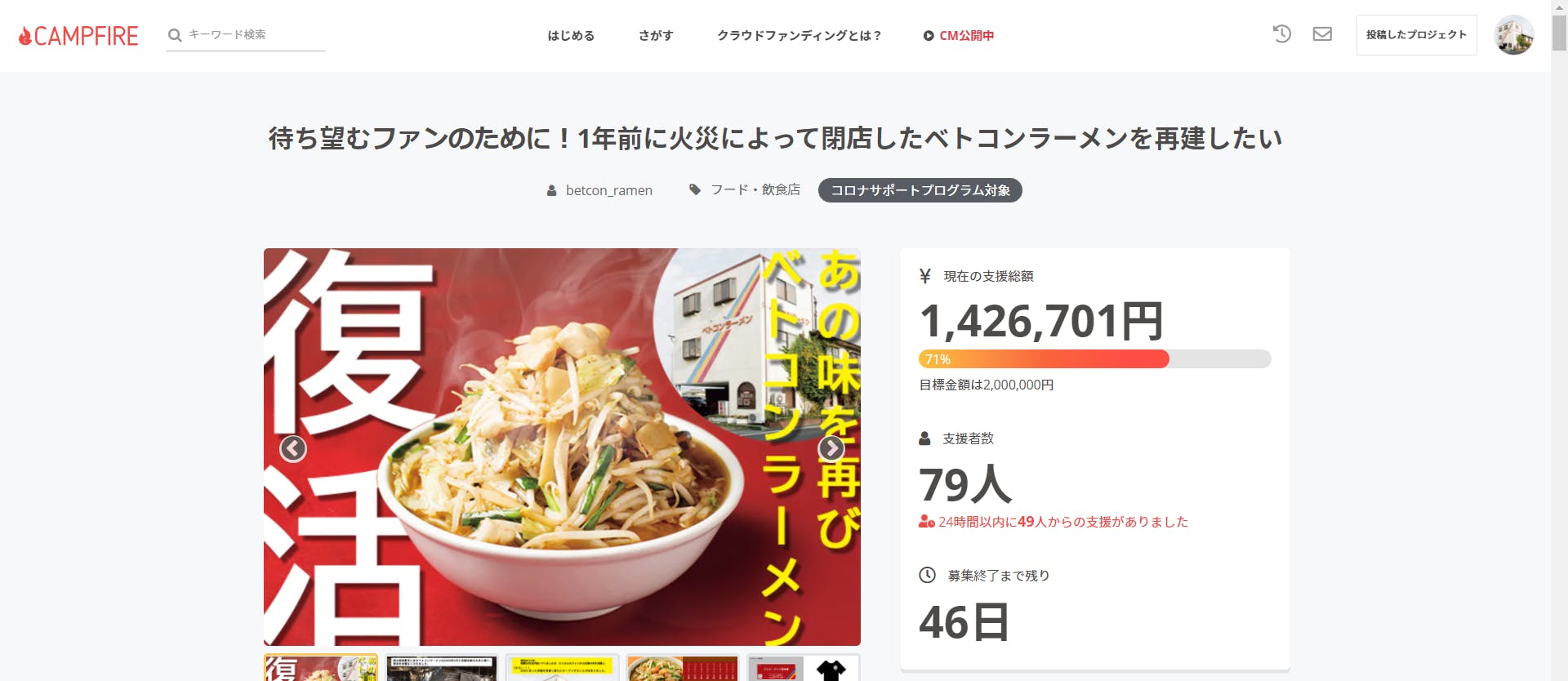Open the さがす menu item
The width and height of the screenshot is (1568, 681).
pyautogui.click(x=656, y=35)
